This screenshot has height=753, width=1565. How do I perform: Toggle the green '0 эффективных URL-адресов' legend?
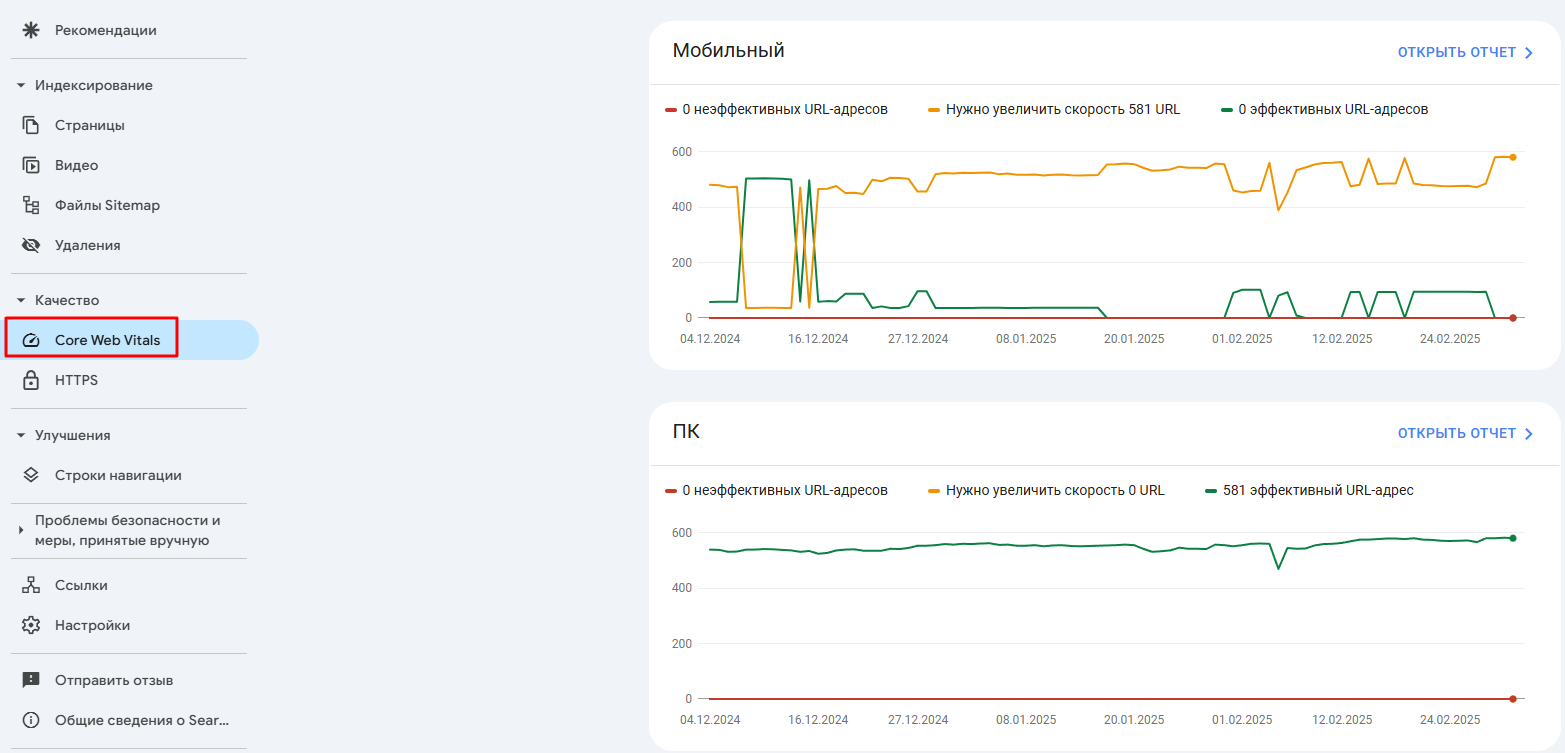point(1324,109)
